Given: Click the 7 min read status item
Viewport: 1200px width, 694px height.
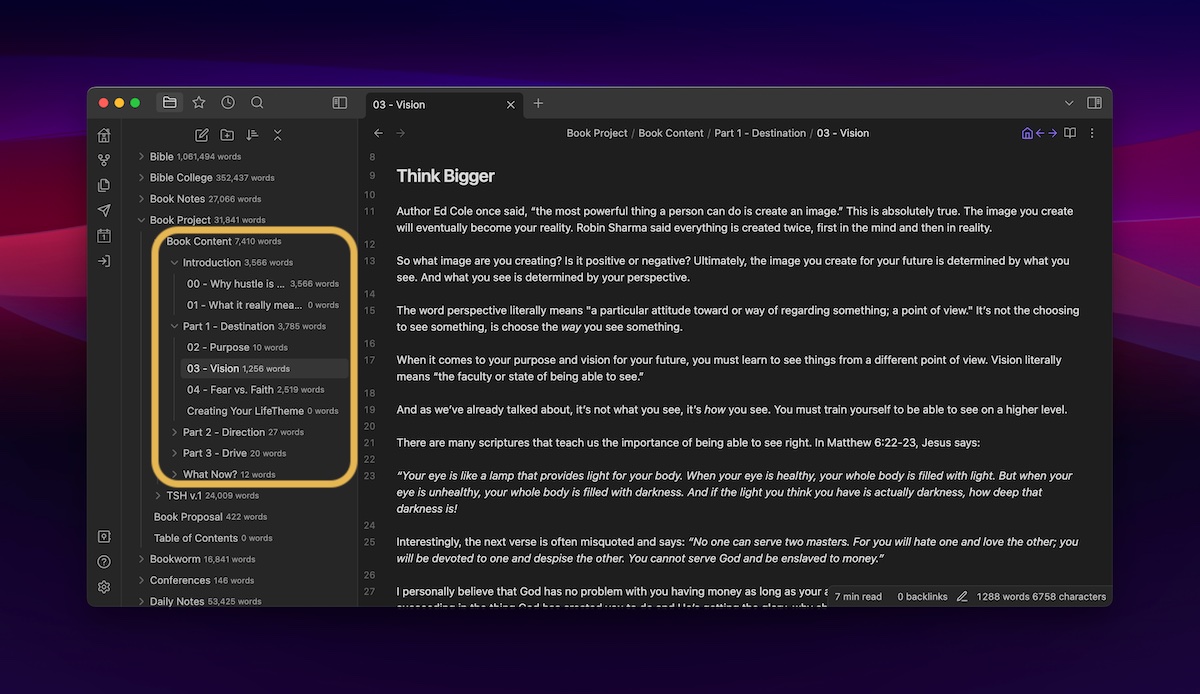Looking at the screenshot, I should click(x=858, y=597).
